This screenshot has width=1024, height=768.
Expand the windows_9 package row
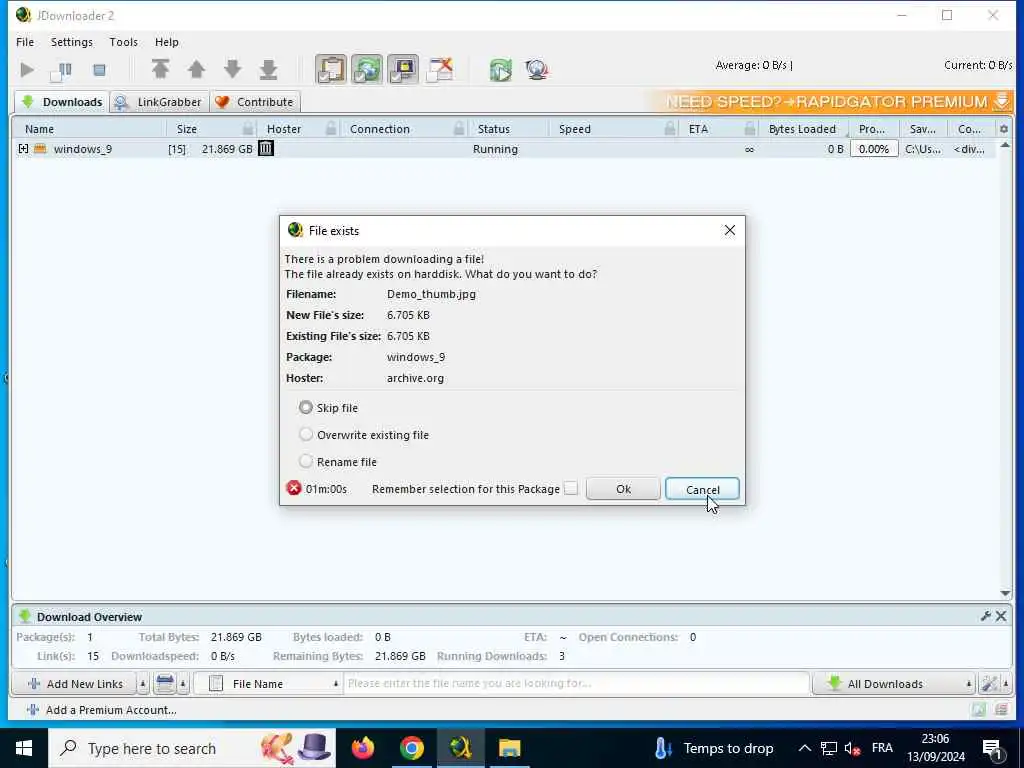24,149
